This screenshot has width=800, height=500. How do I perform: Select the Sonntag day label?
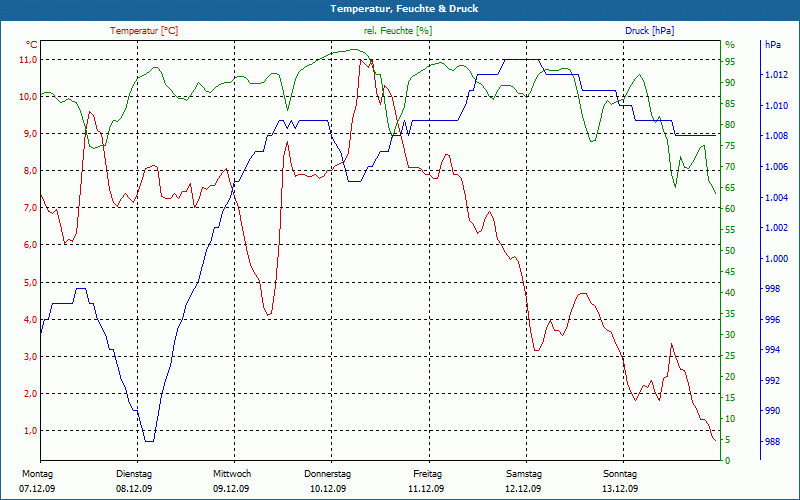pyautogui.click(x=620, y=474)
